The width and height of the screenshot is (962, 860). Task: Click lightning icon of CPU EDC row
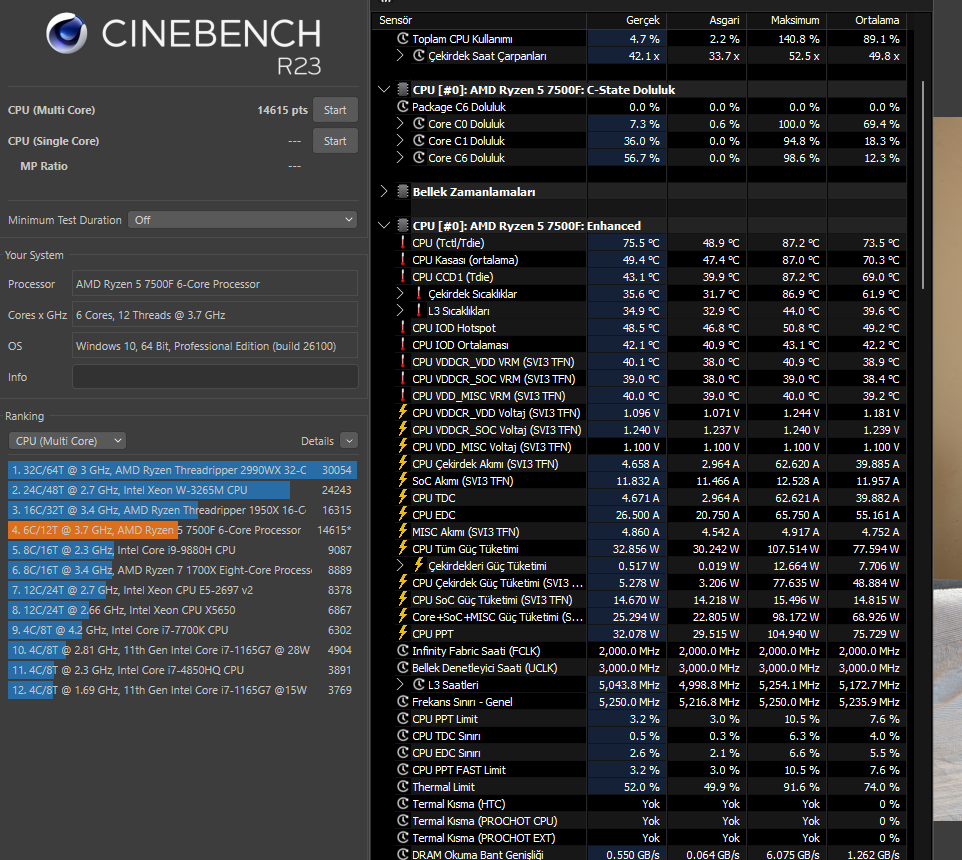tap(403, 514)
